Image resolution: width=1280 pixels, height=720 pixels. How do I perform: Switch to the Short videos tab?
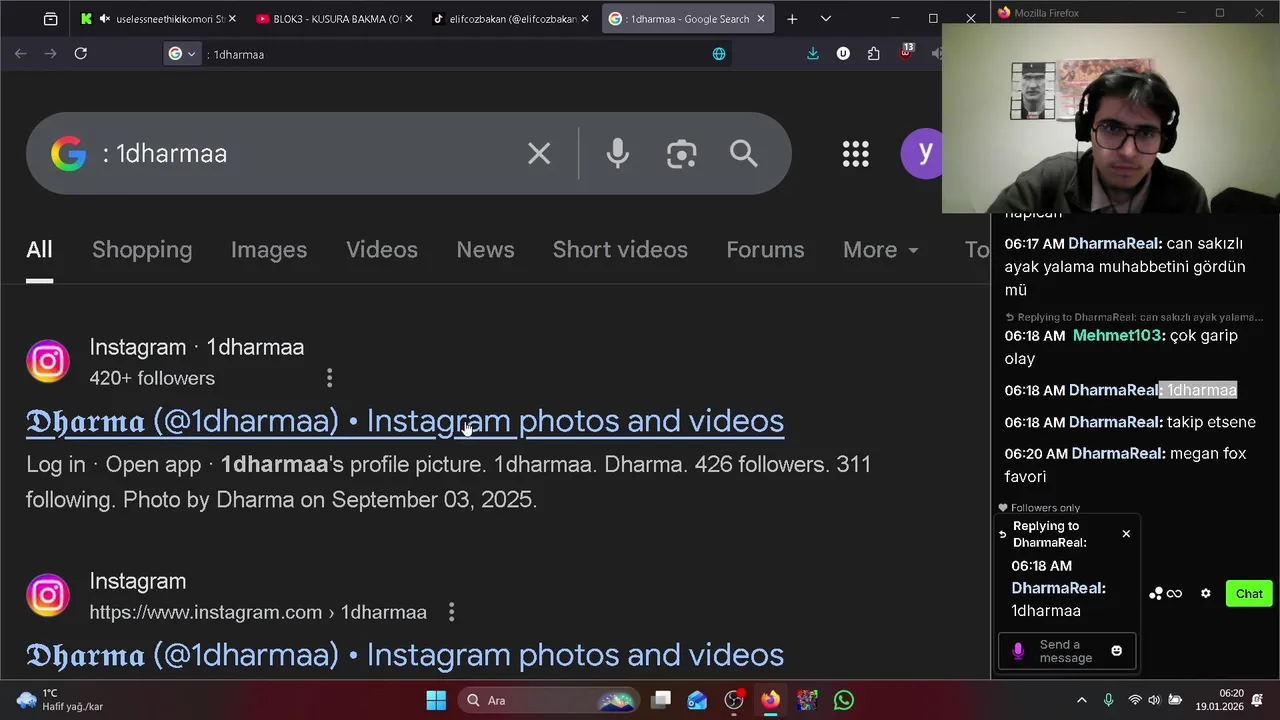point(620,250)
